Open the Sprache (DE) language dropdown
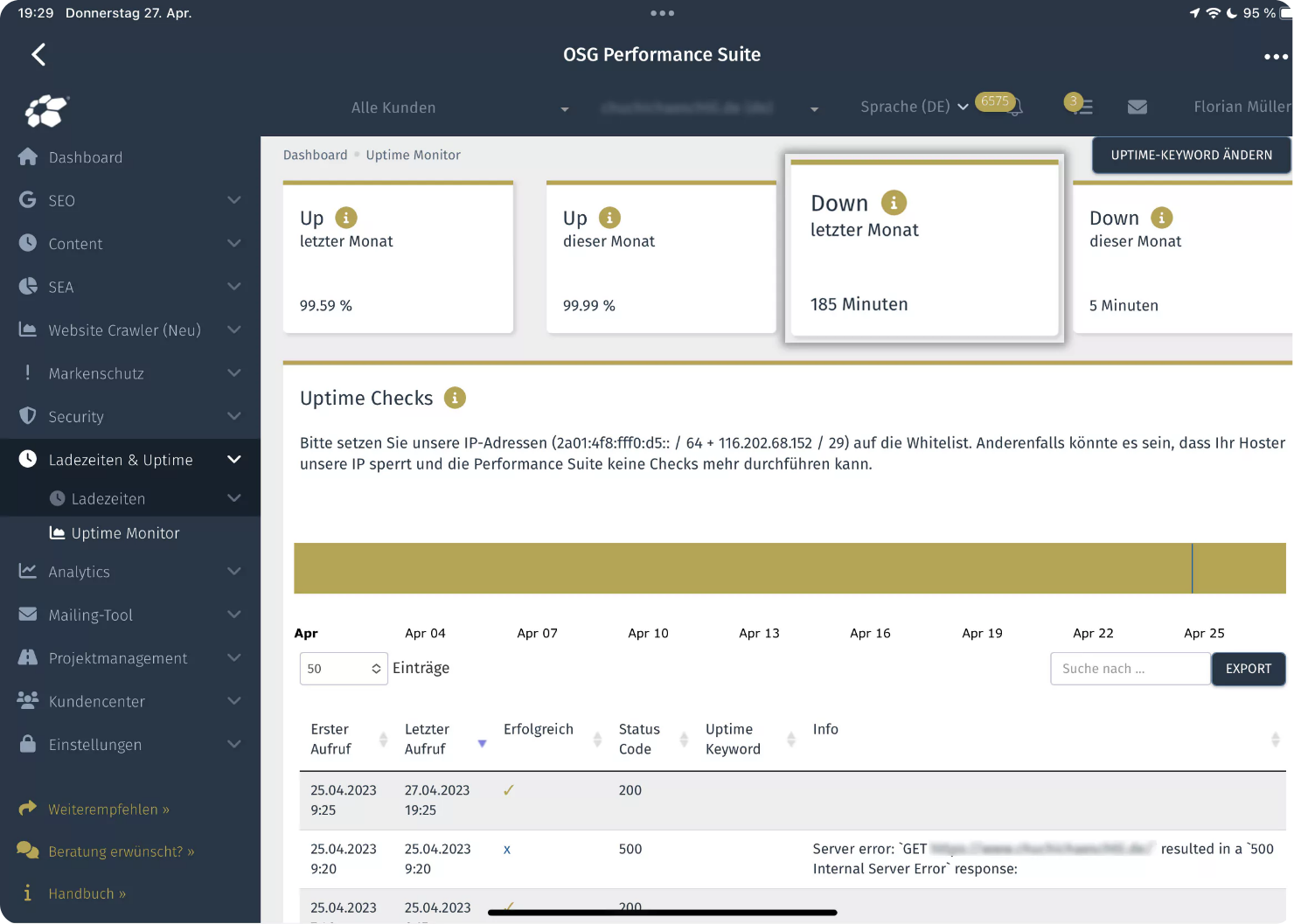 click(x=914, y=107)
